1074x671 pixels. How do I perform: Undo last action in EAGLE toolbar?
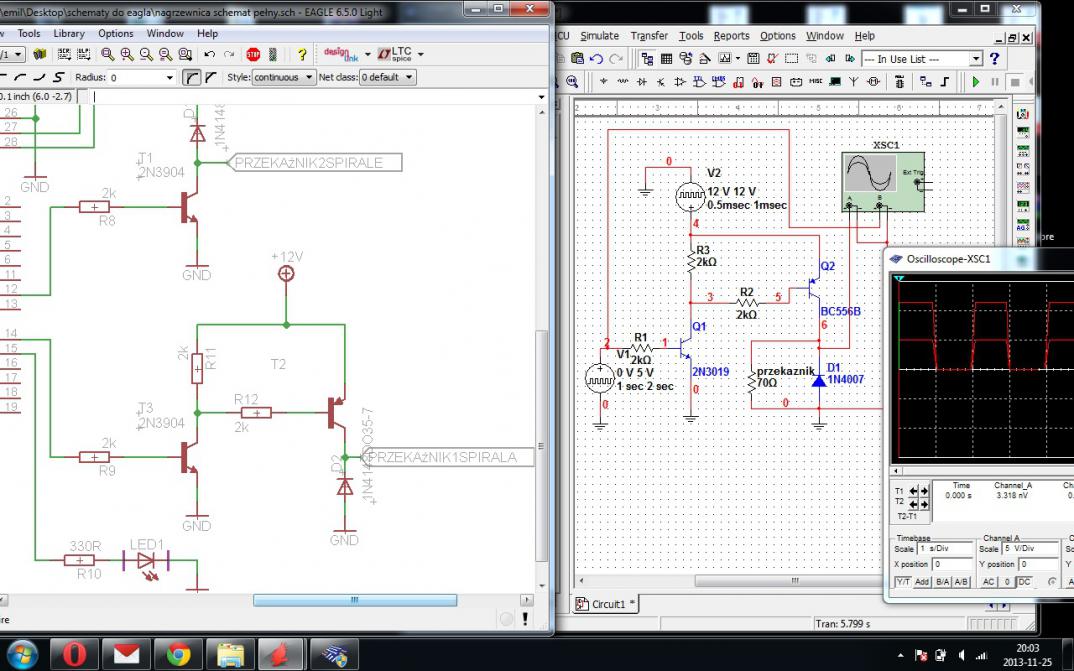(209, 54)
